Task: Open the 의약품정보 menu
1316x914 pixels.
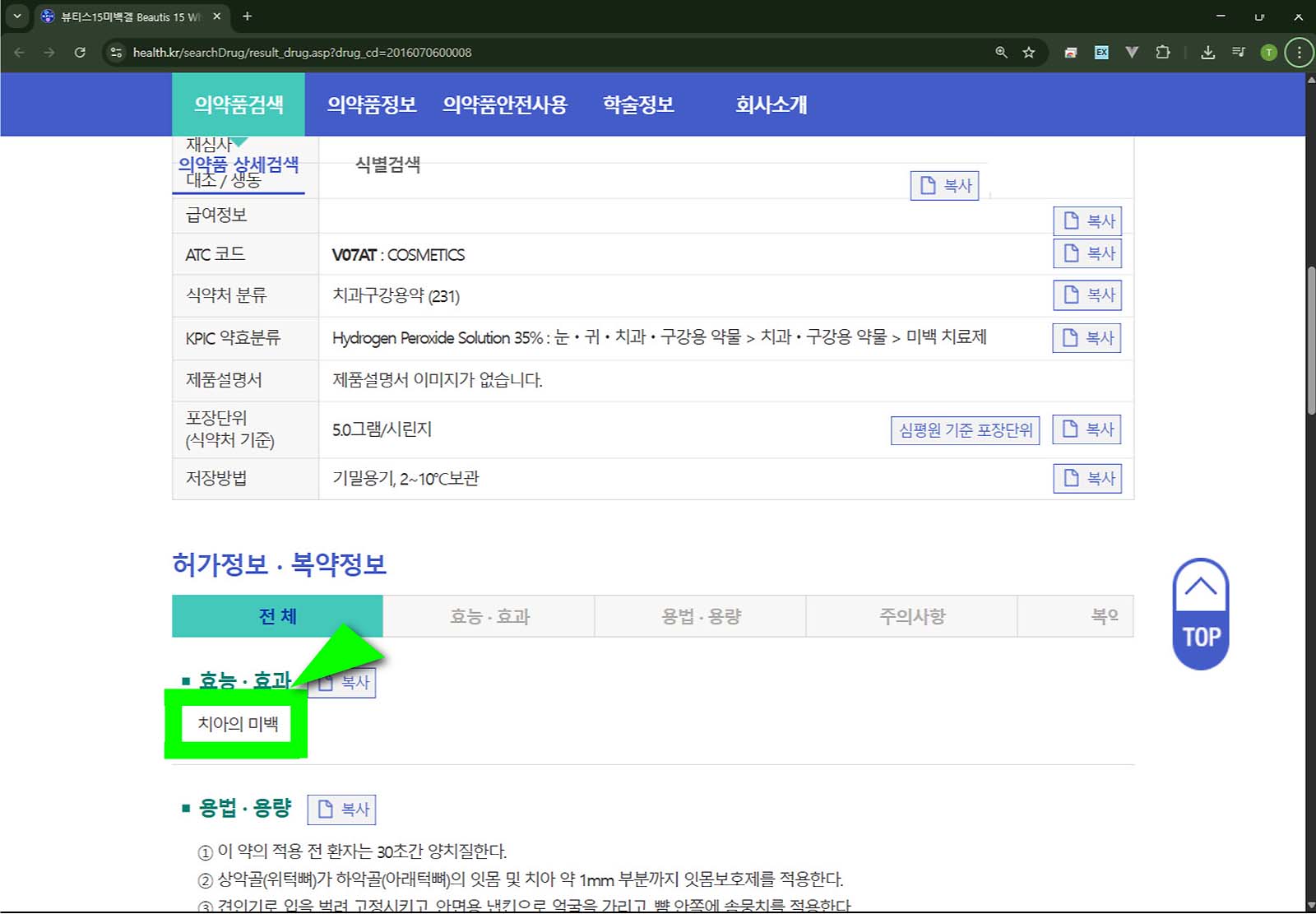Action: point(372,104)
